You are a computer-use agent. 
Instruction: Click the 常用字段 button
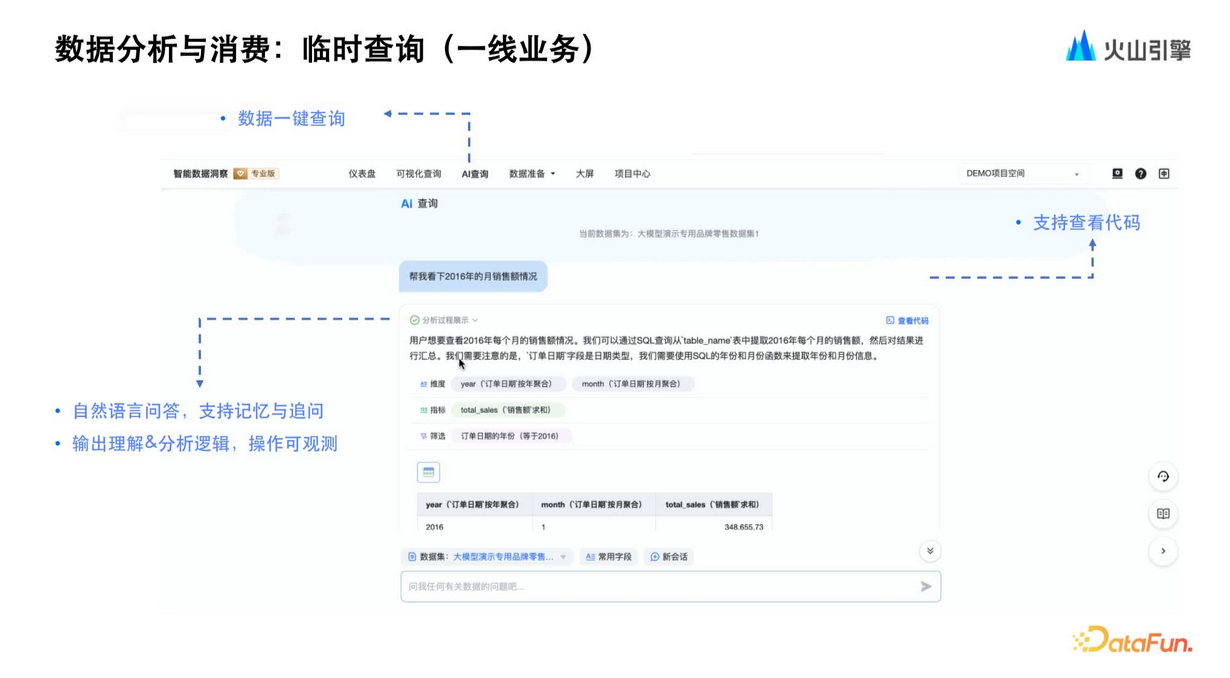pos(608,557)
